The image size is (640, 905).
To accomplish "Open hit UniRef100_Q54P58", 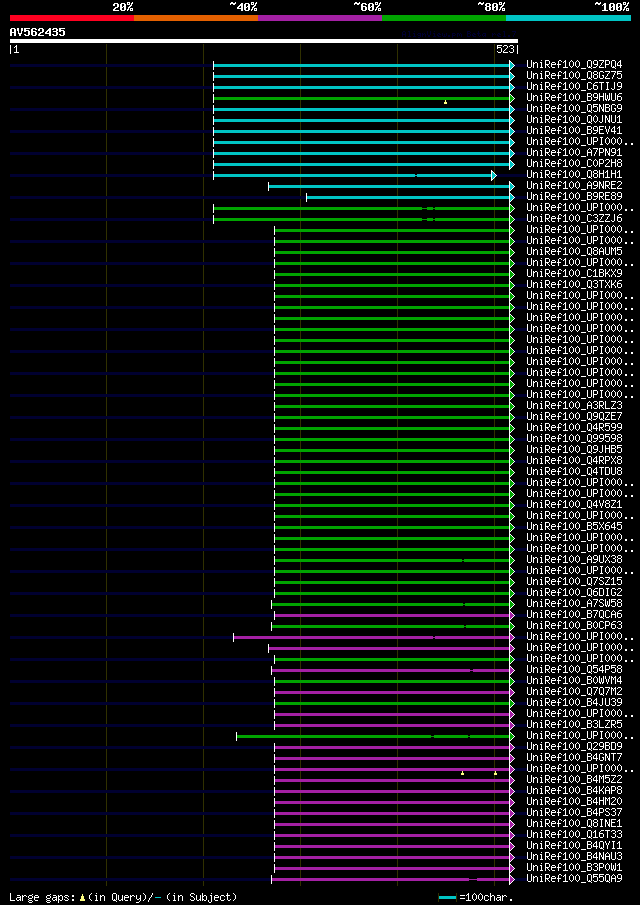I will pos(574,670).
